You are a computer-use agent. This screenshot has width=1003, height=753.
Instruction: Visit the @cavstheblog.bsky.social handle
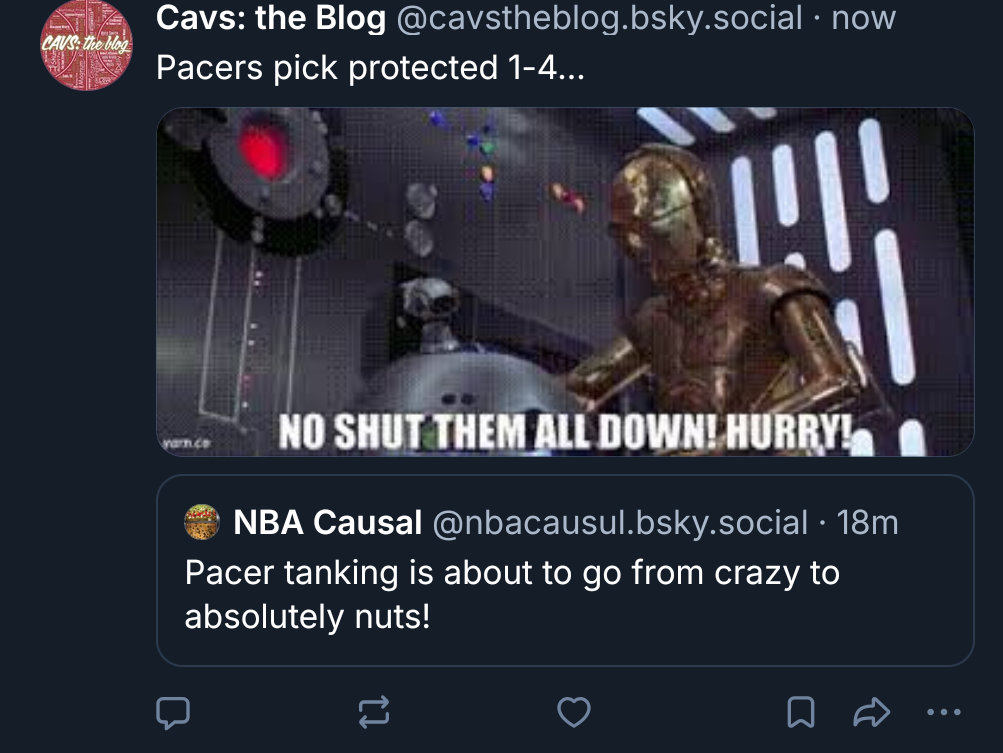point(599,18)
